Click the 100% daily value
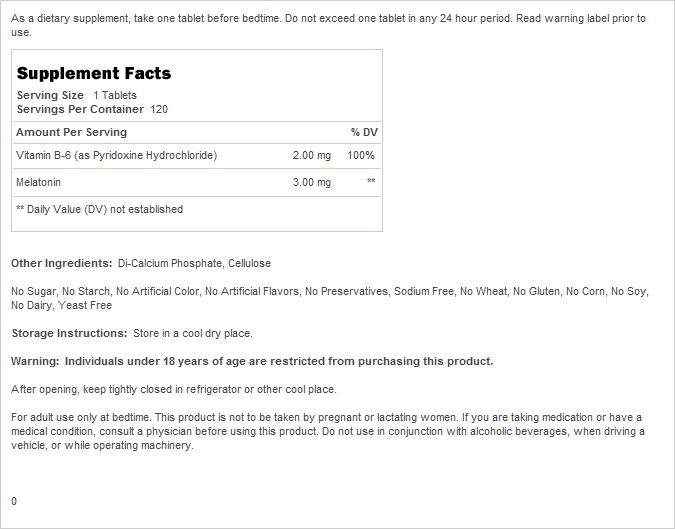675x529 pixels. pyautogui.click(x=361, y=155)
